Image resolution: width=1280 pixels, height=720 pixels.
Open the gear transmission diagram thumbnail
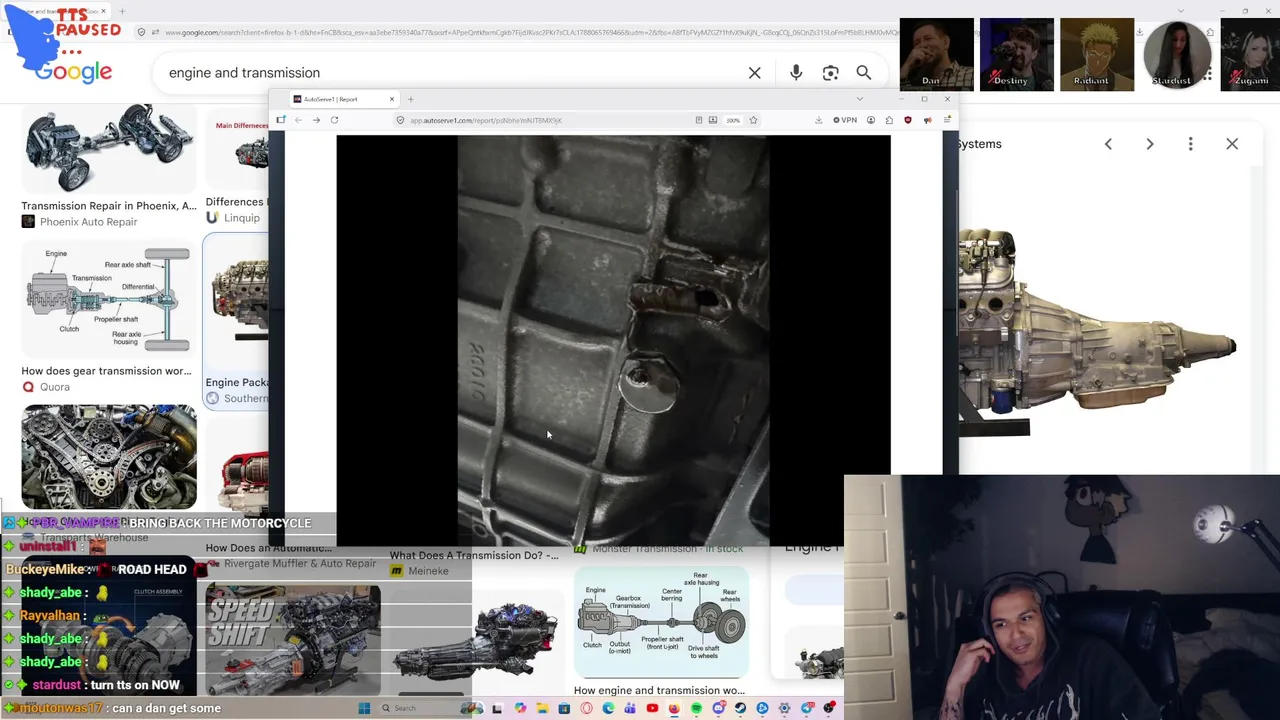tap(108, 299)
